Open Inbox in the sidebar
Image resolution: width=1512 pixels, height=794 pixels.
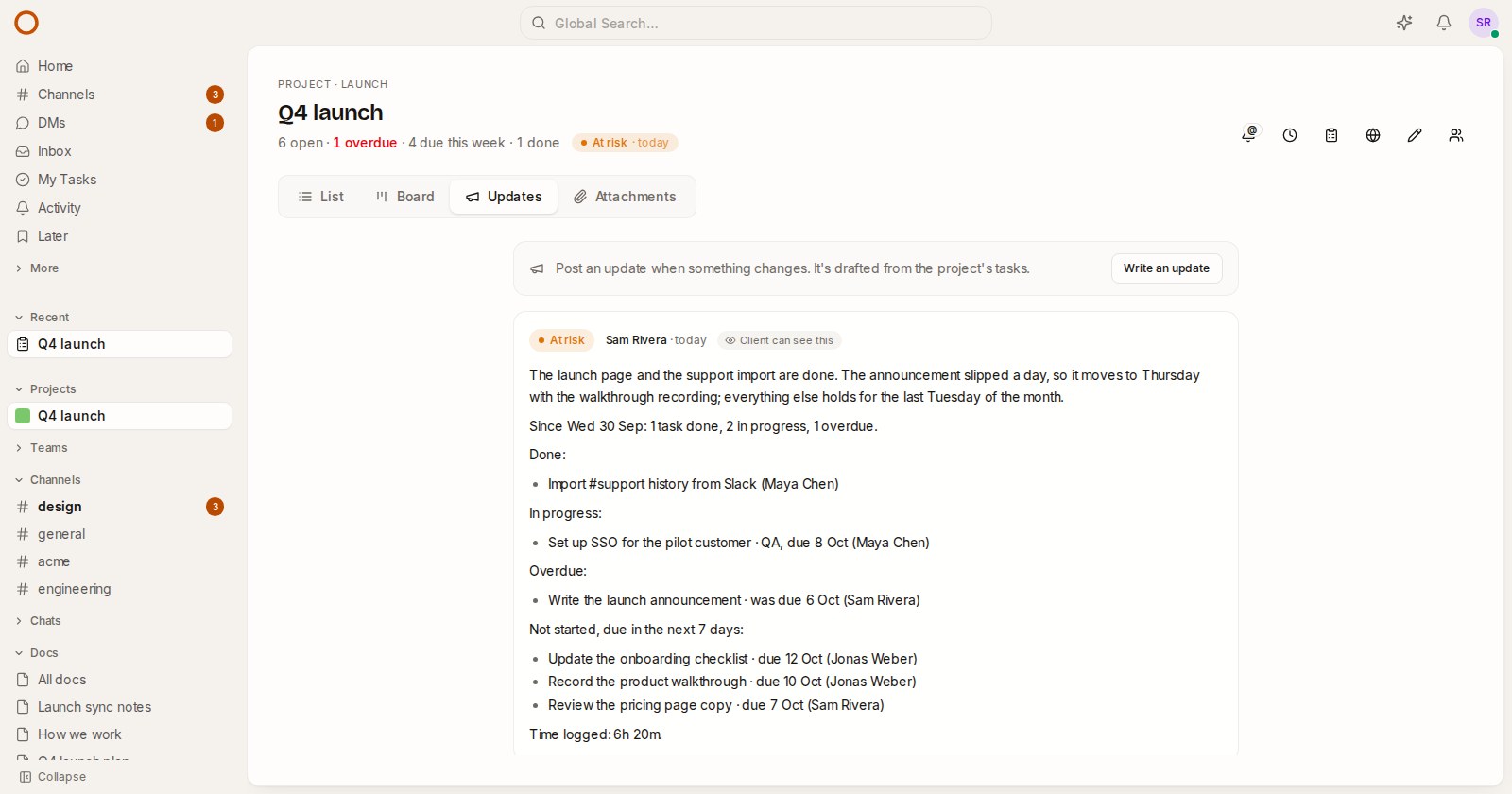pos(119,151)
